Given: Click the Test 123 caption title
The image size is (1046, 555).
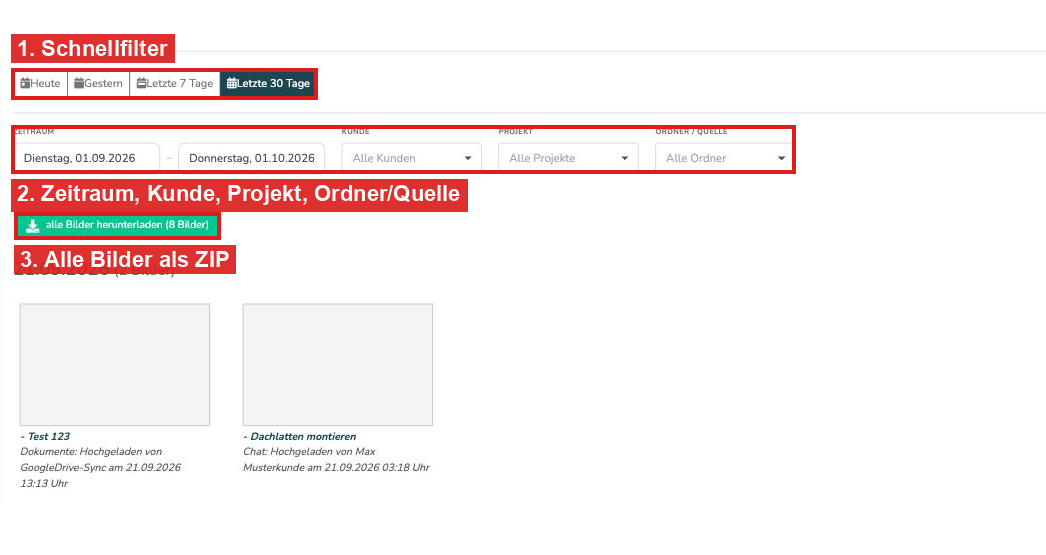Looking at the screenshot, I should coord(45,436).
